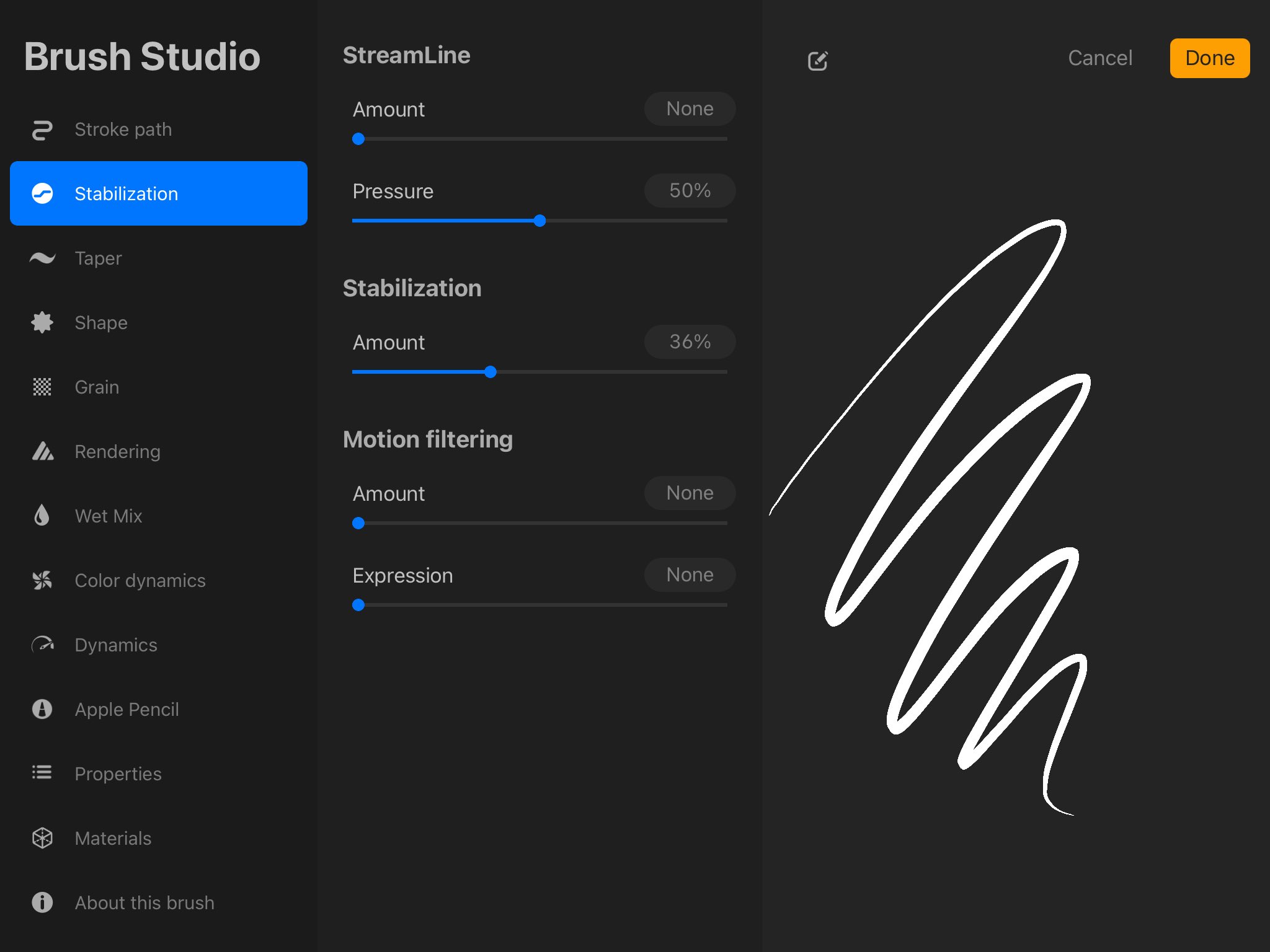The height and width of the screenshot is (952, 1270).
Task: Open the Taper wave icon
Action: pos(42,258)
